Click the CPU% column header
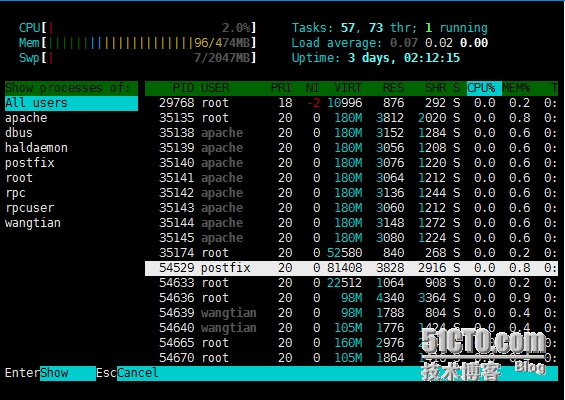565x400 pixels. 484,88
